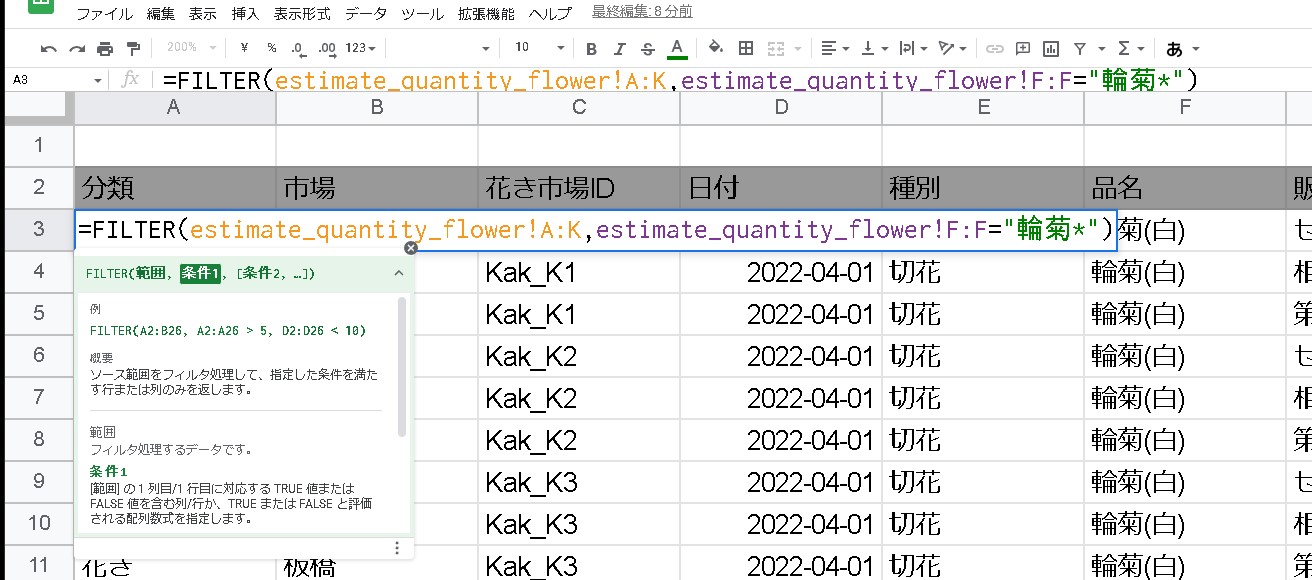Click the borders icon
Viewport: 1312px width, 580px height.
pos(744,47)
